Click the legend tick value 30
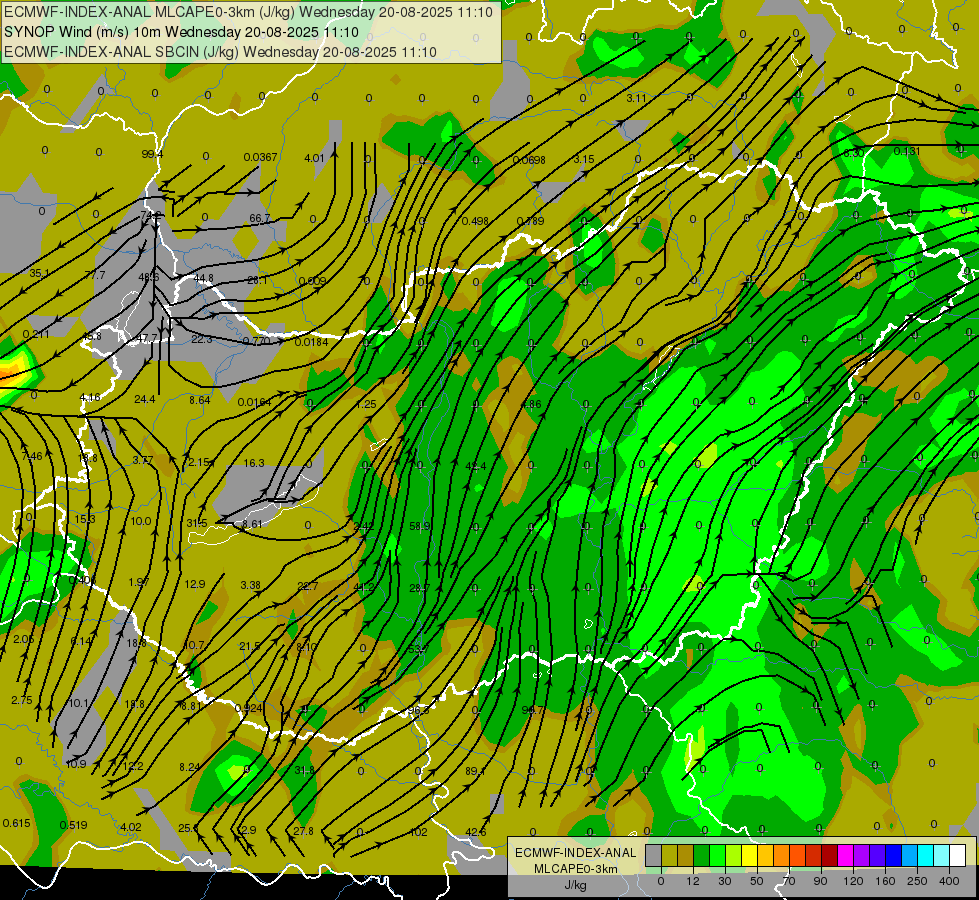Screen dimensions: 979x900 pos(724,881)
